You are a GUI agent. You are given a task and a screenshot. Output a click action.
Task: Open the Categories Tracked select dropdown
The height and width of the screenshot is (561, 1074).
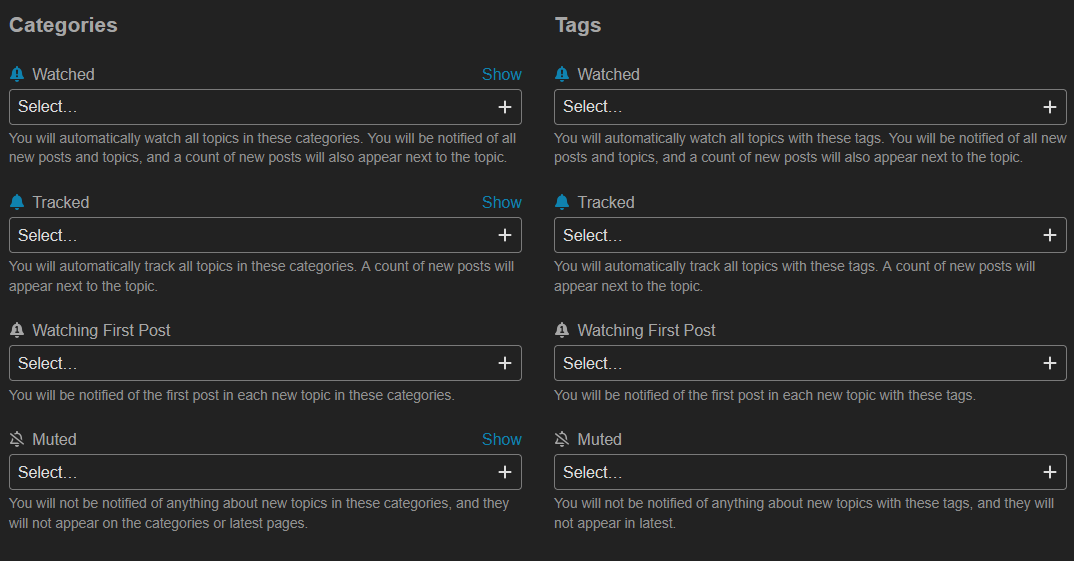pyautogui.click(x=265, y=235)
